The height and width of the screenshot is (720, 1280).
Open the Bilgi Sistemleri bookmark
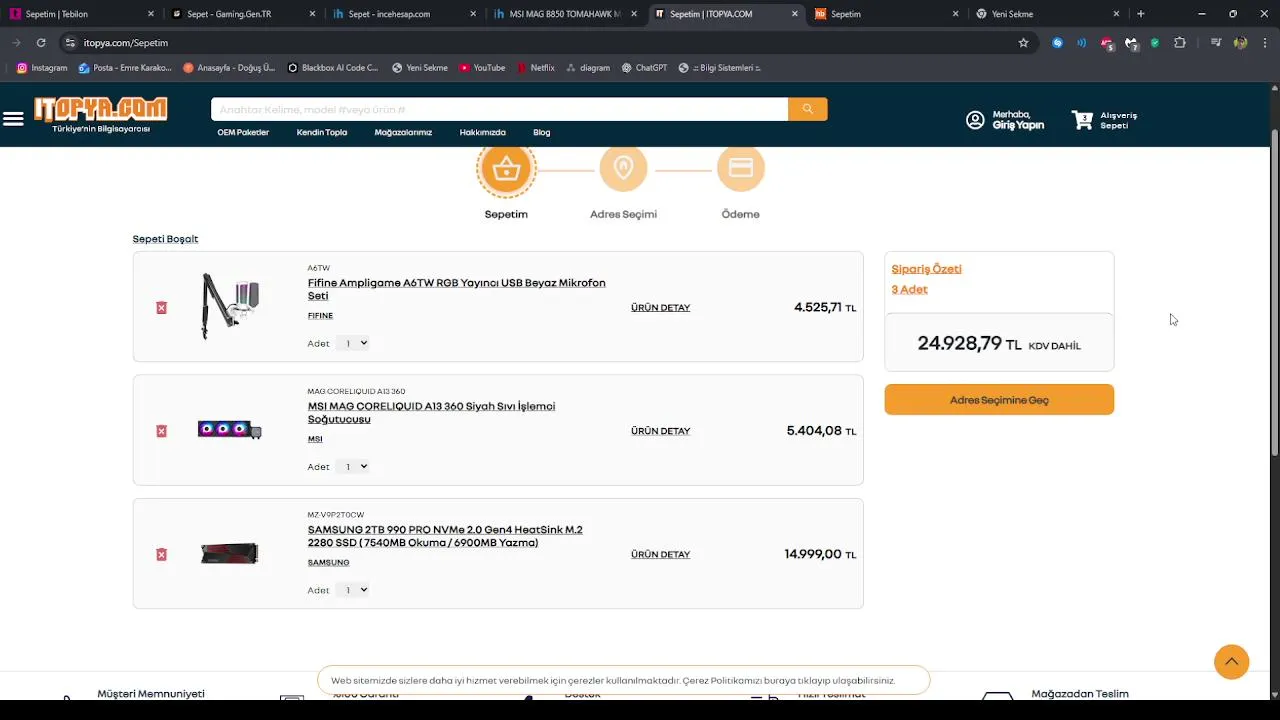tap(720, 68)
